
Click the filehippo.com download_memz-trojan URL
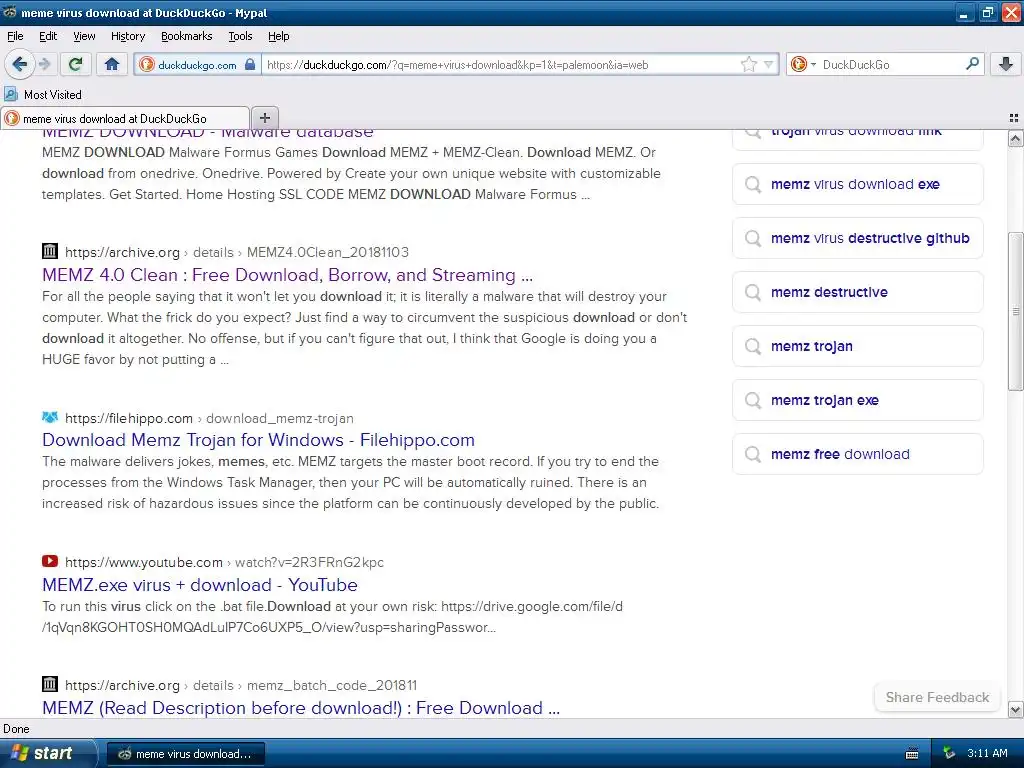point(209,419)
